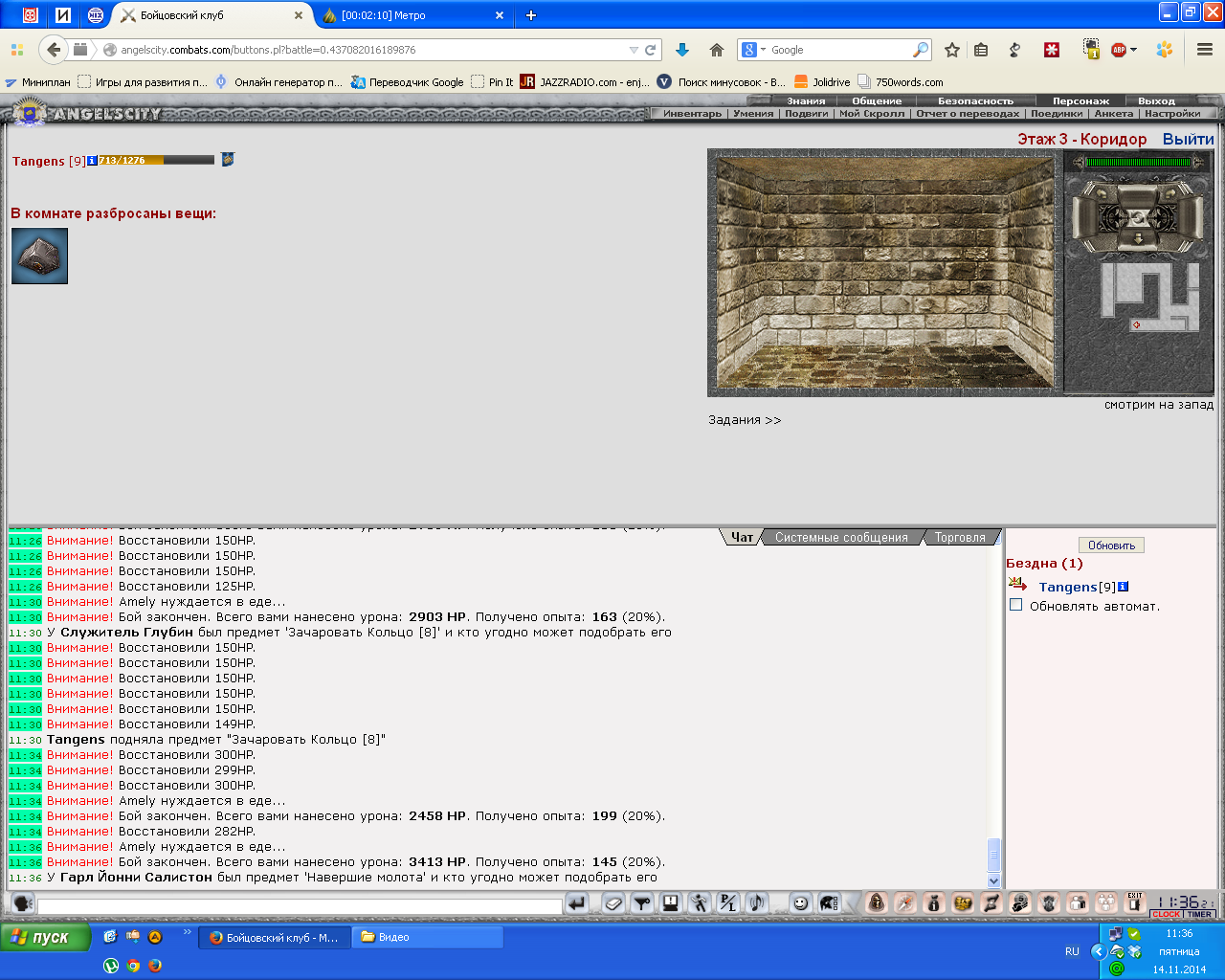
Task: Open the smiley emoticons picker
Action: (x=801, y=902)
